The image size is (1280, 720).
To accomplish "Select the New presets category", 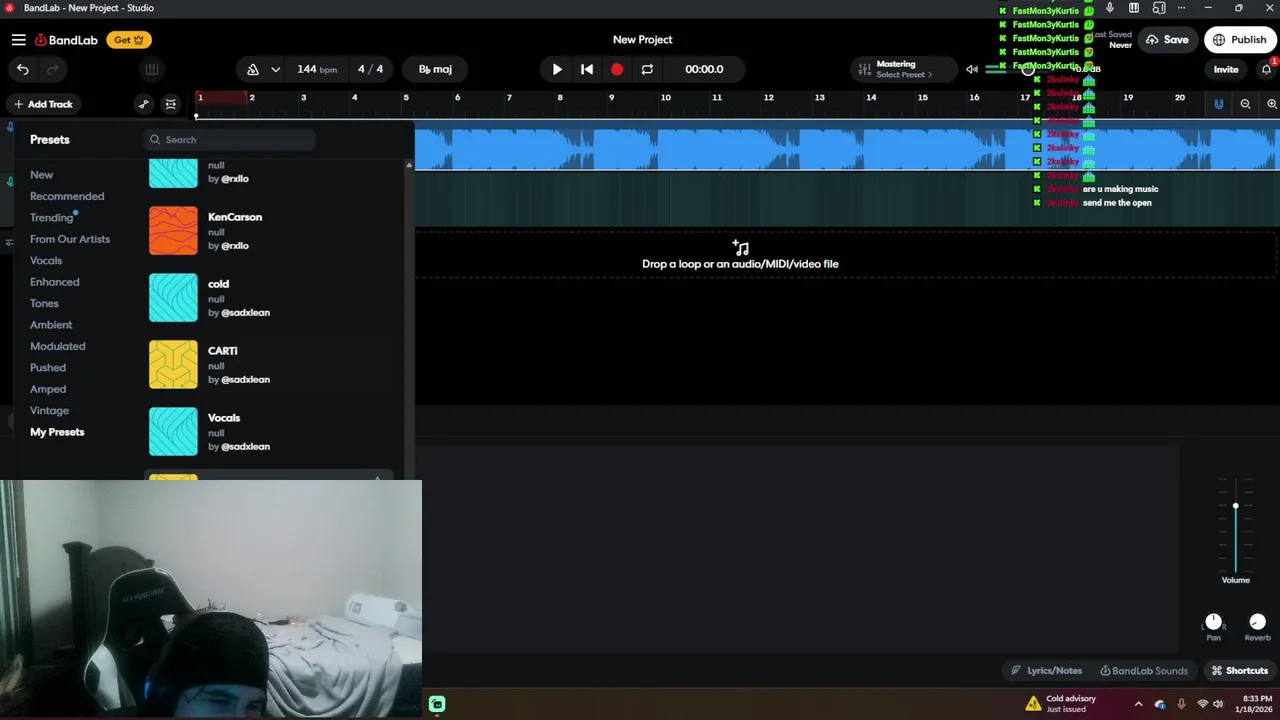I will click(41, 175).
